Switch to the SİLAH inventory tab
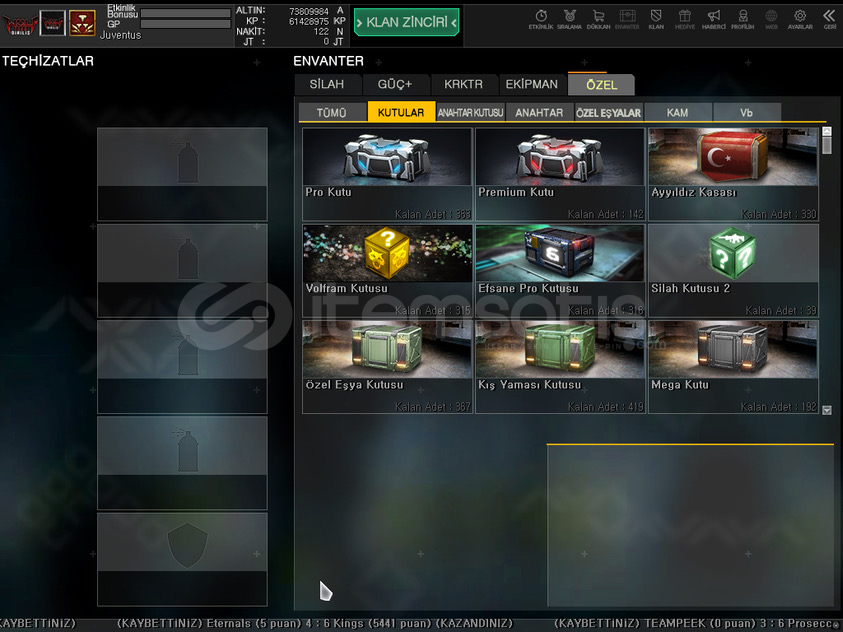This screenshot has width=843, height=632. click(x=327, y=85)
